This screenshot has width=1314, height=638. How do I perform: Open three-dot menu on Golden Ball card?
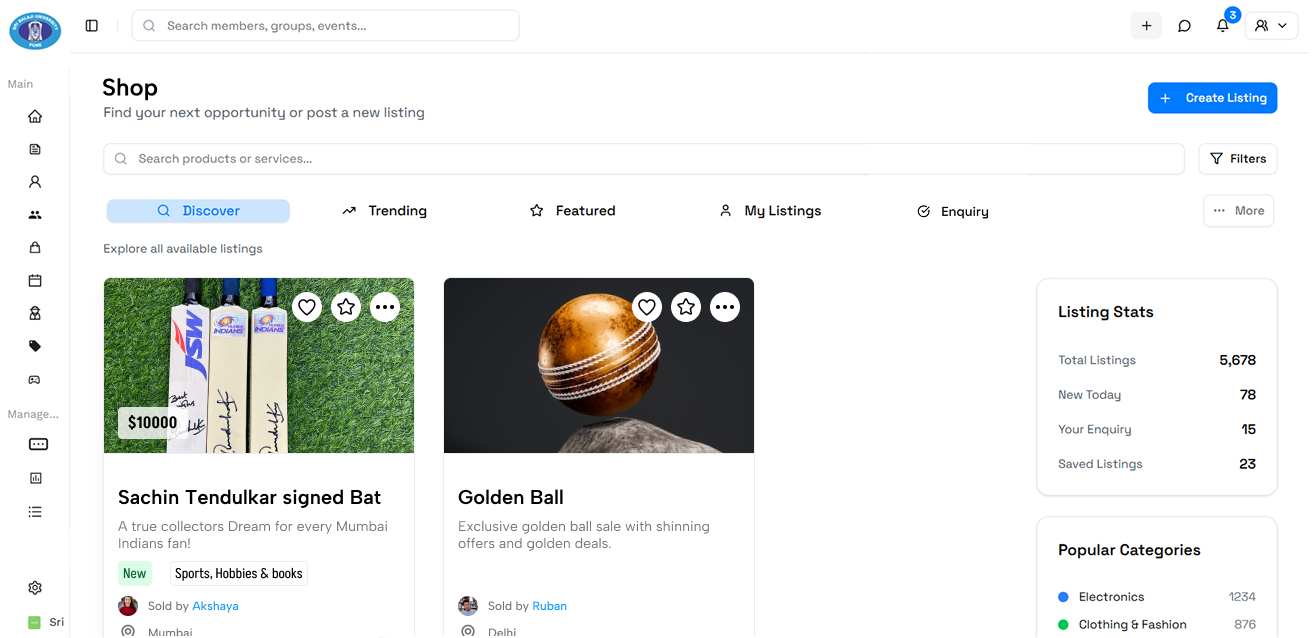tap(725, 307)
